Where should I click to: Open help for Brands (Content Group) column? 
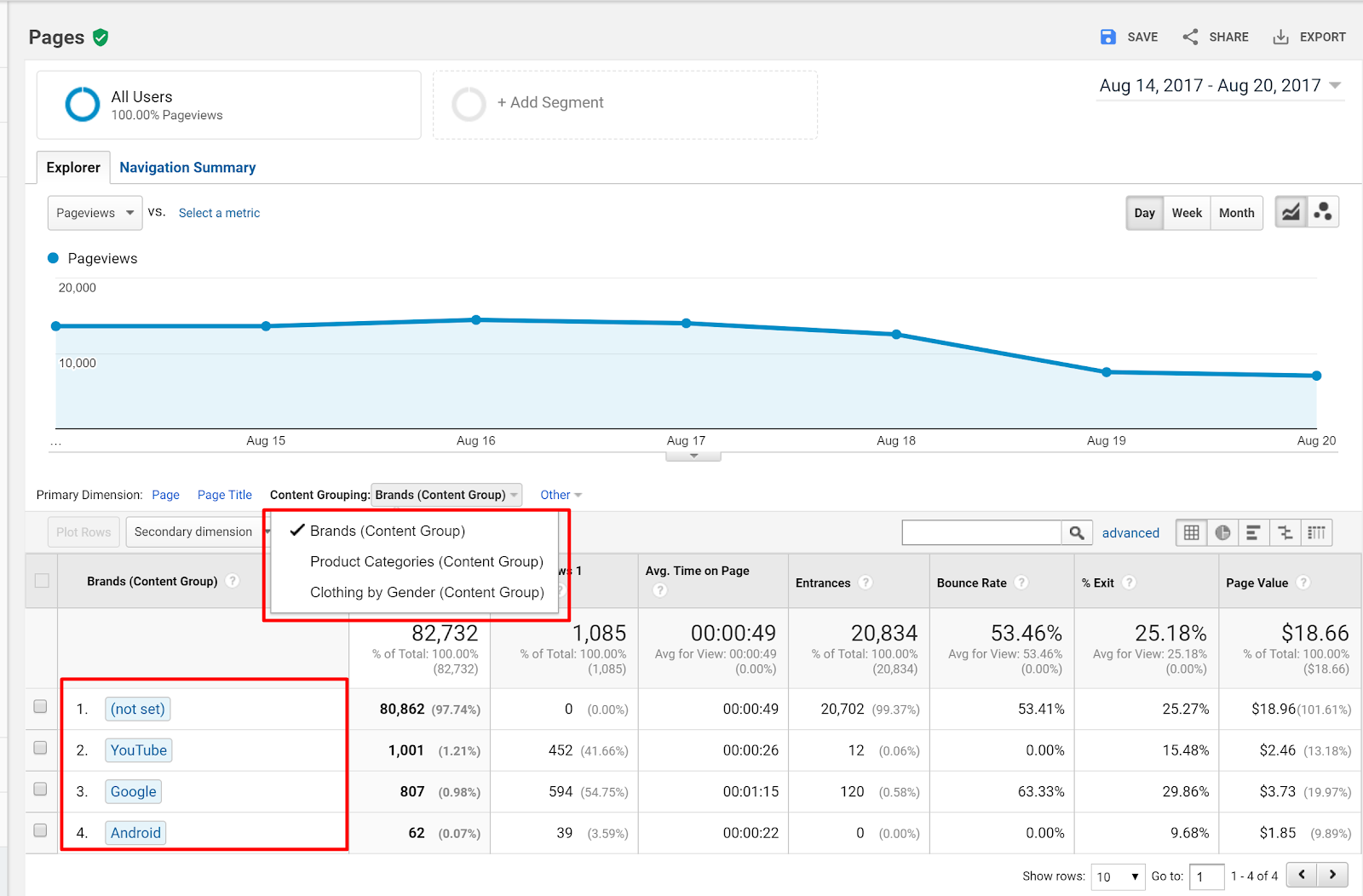tap(232, 581)
